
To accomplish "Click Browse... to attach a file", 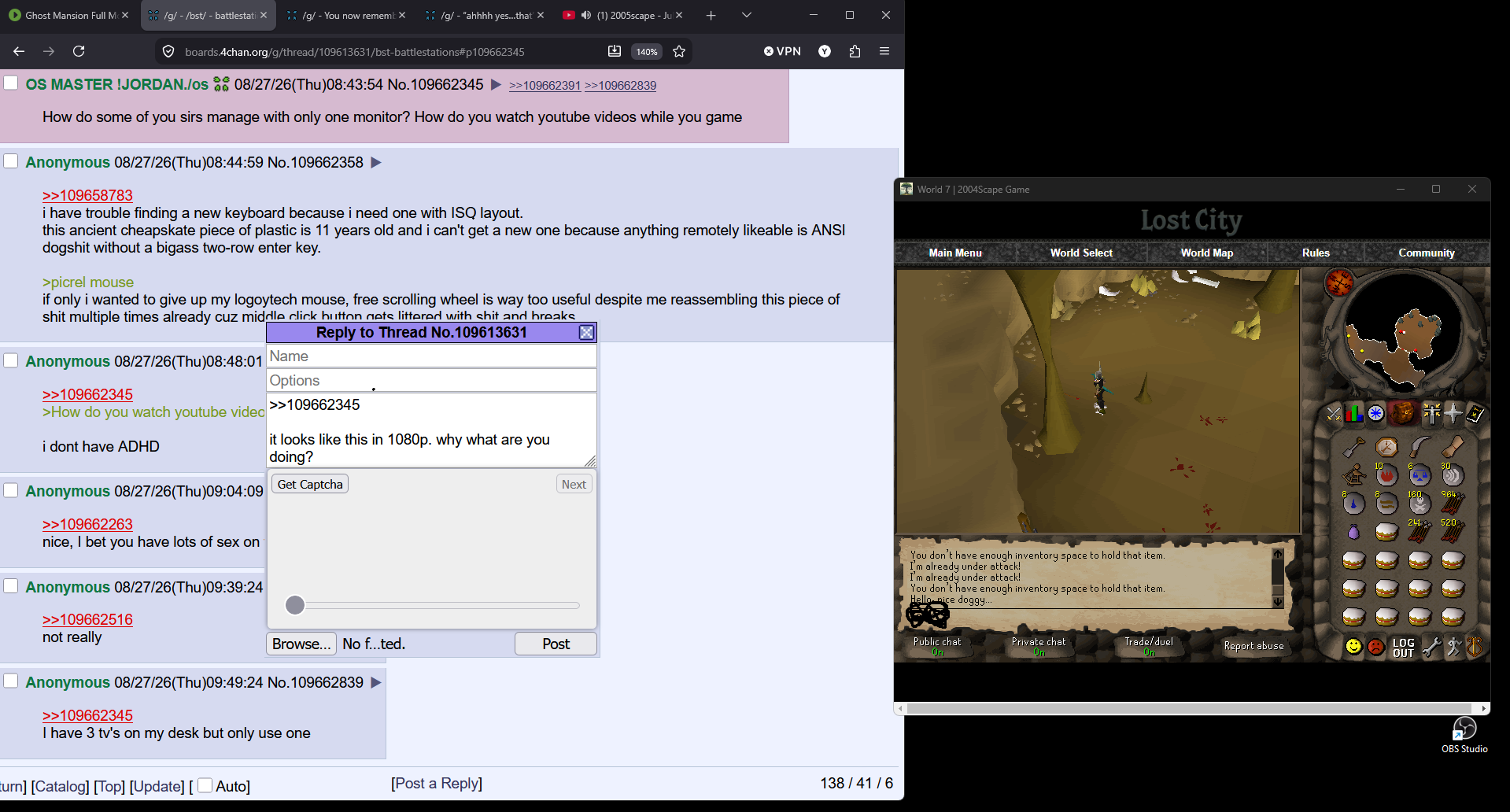I will (x=301, y=644).
